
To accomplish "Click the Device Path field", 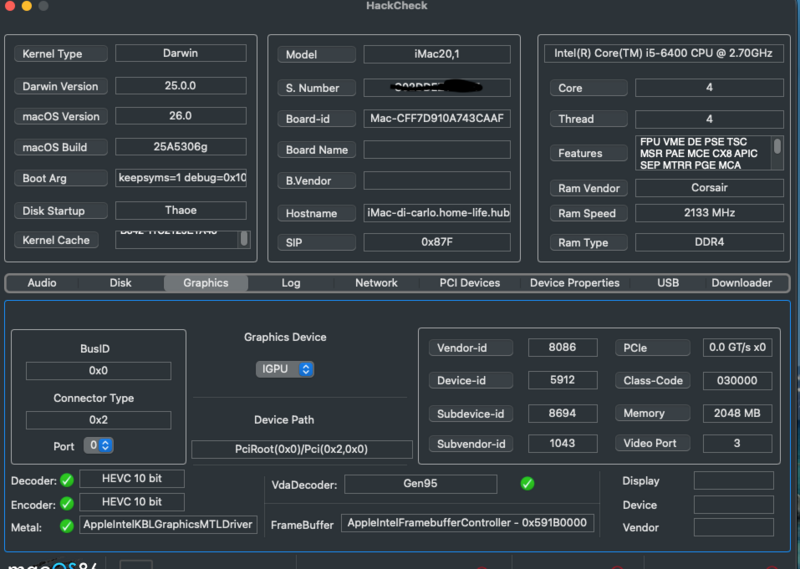I will pos(302,449).
